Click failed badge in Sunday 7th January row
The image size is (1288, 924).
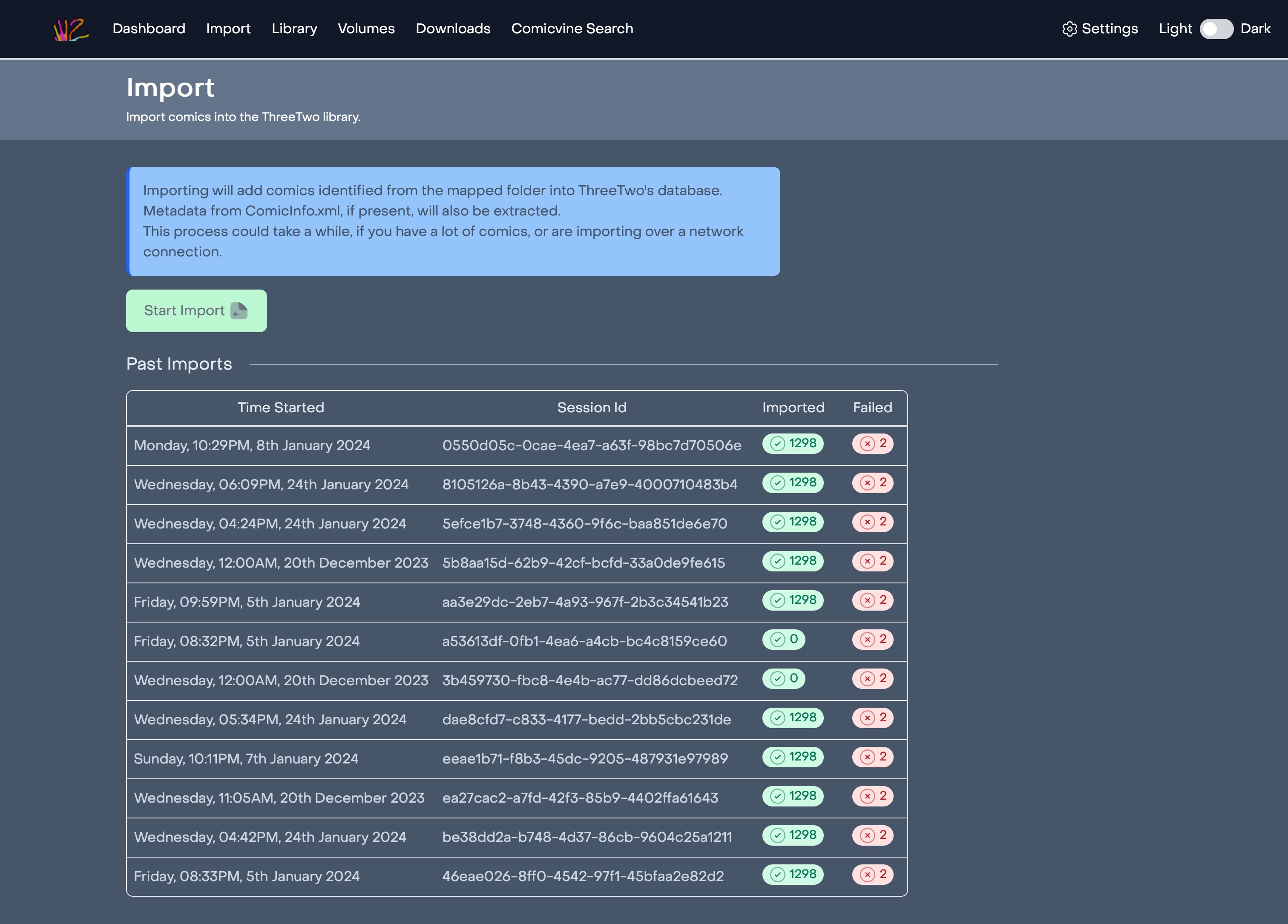point(872,757)
